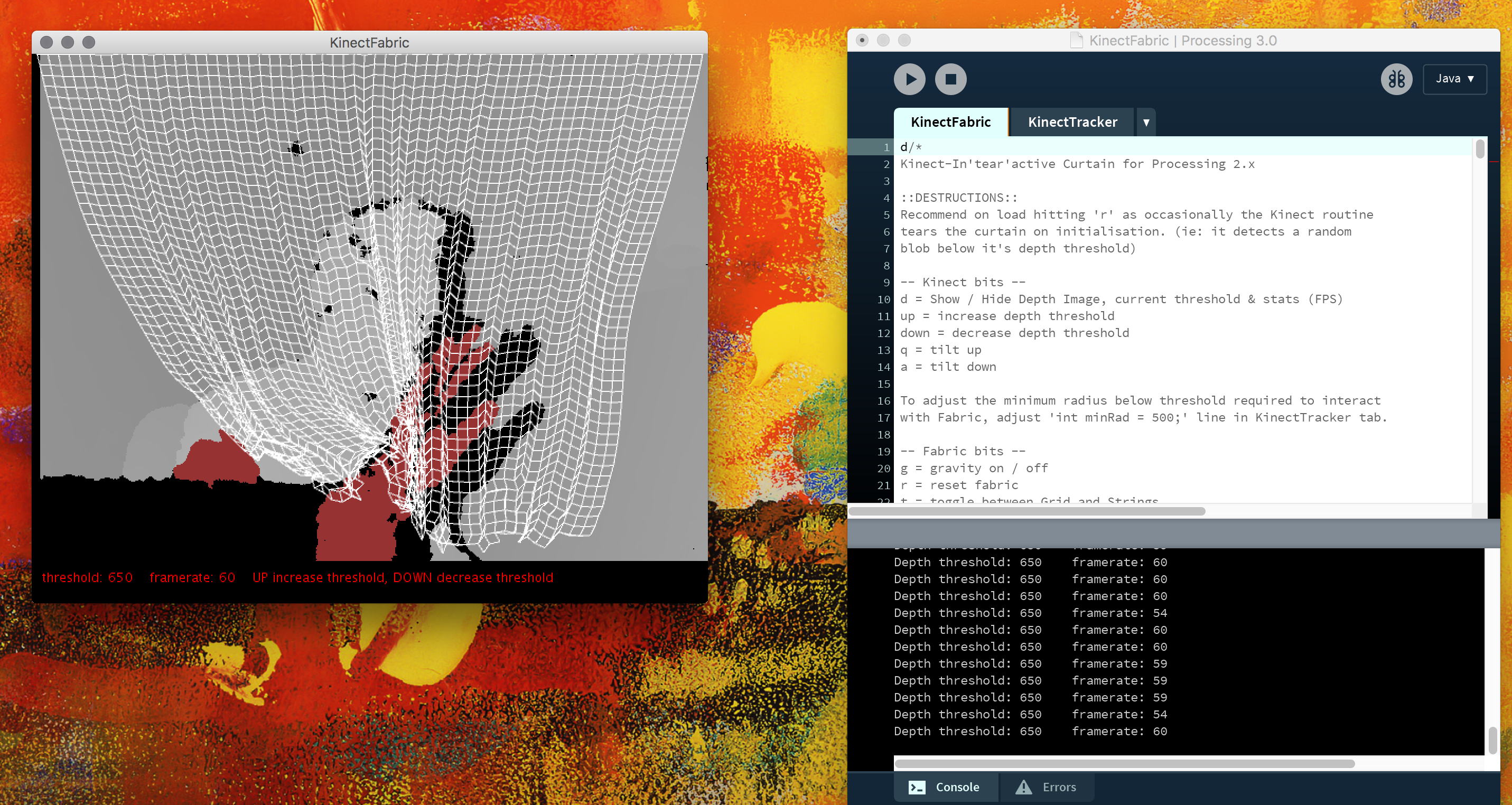
Task: Open the Errors panel tab
Action: point(1047,787)
